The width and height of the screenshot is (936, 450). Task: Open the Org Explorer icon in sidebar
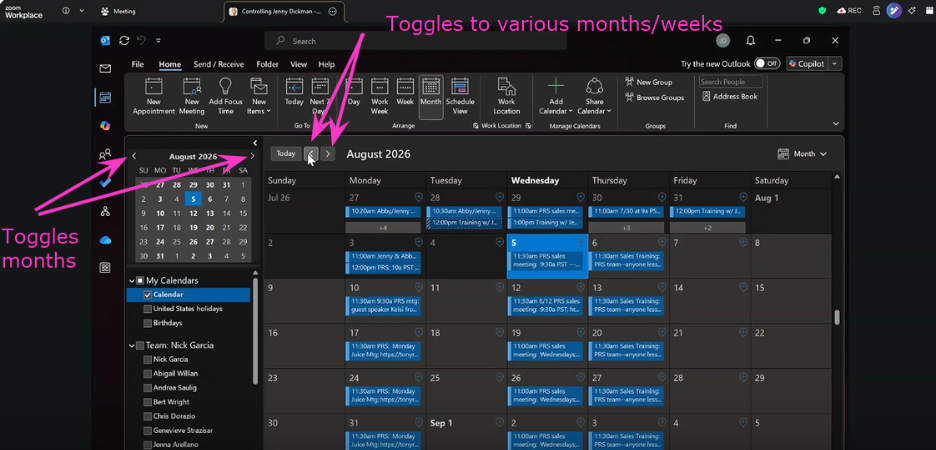coord(105,211)
